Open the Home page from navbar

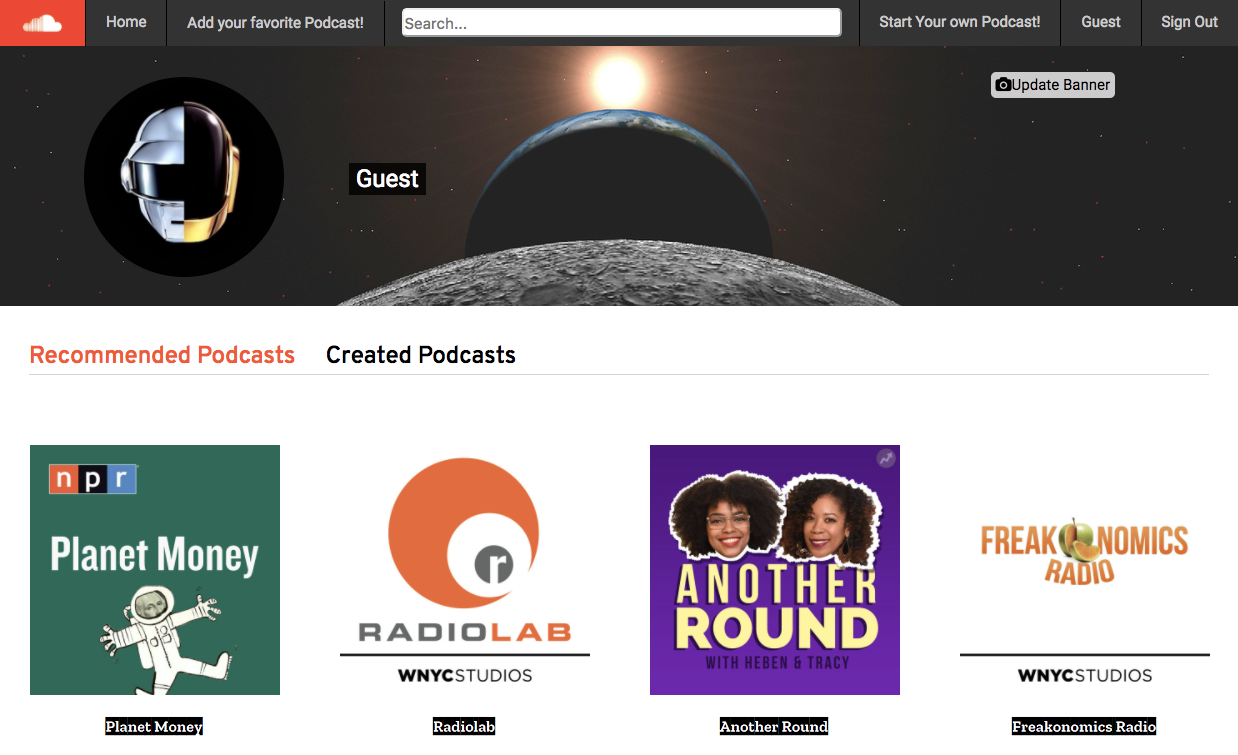click(126, 22)
